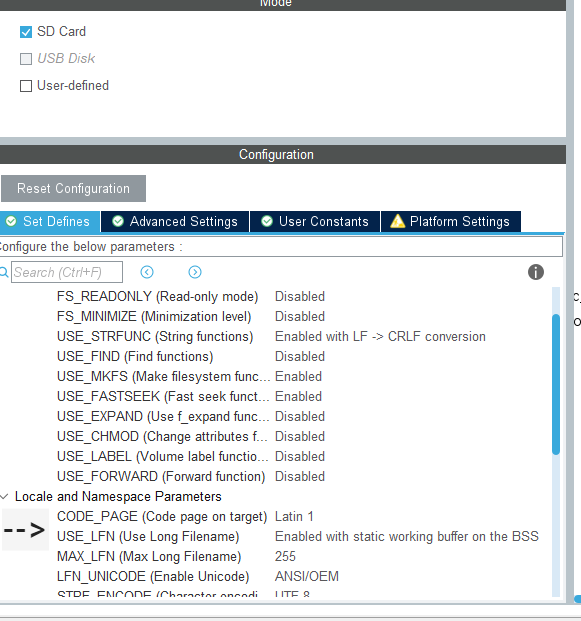Show parameter info with the info icon

[535, 272]
